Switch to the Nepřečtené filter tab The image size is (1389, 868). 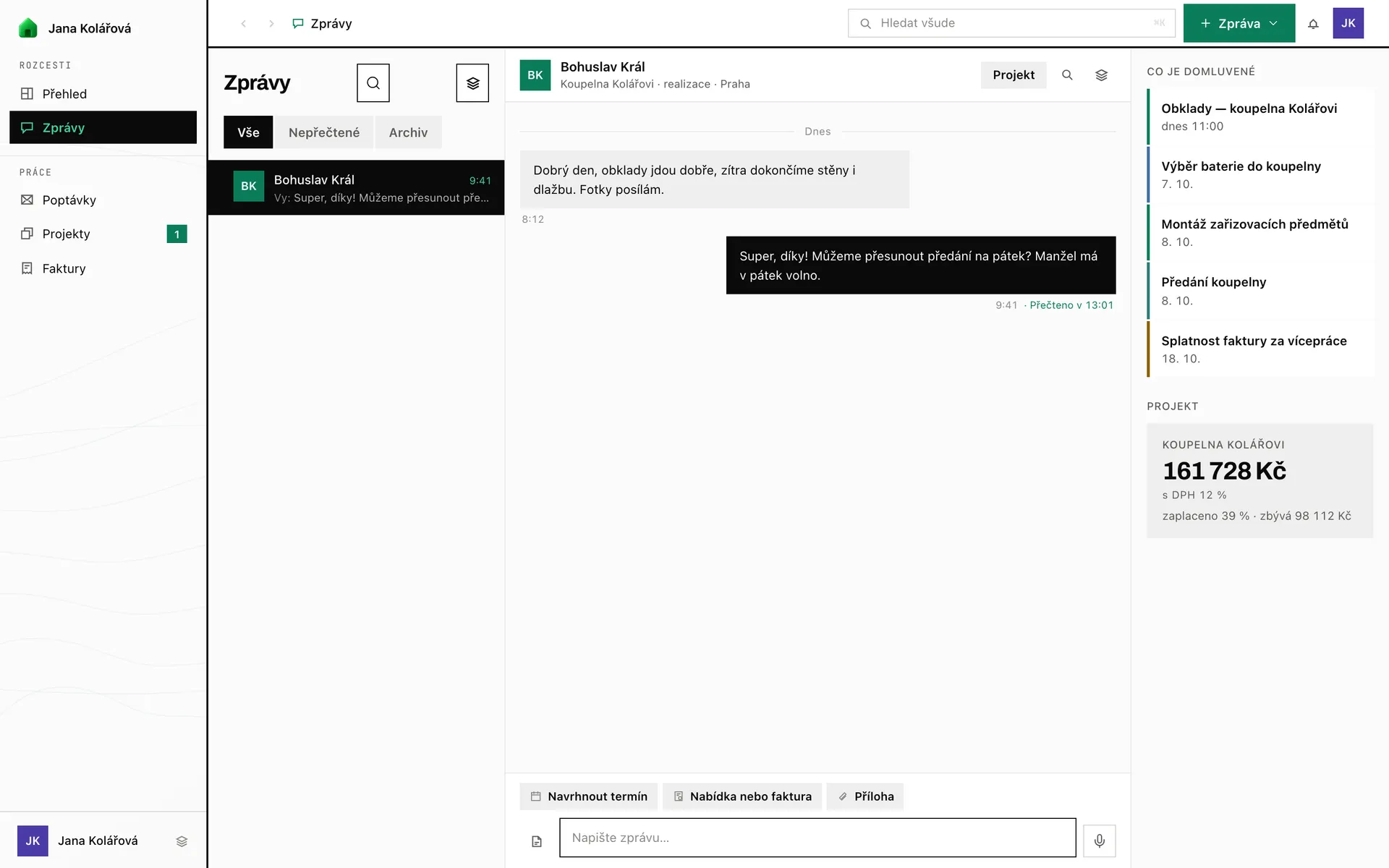[x=324, y=132]
